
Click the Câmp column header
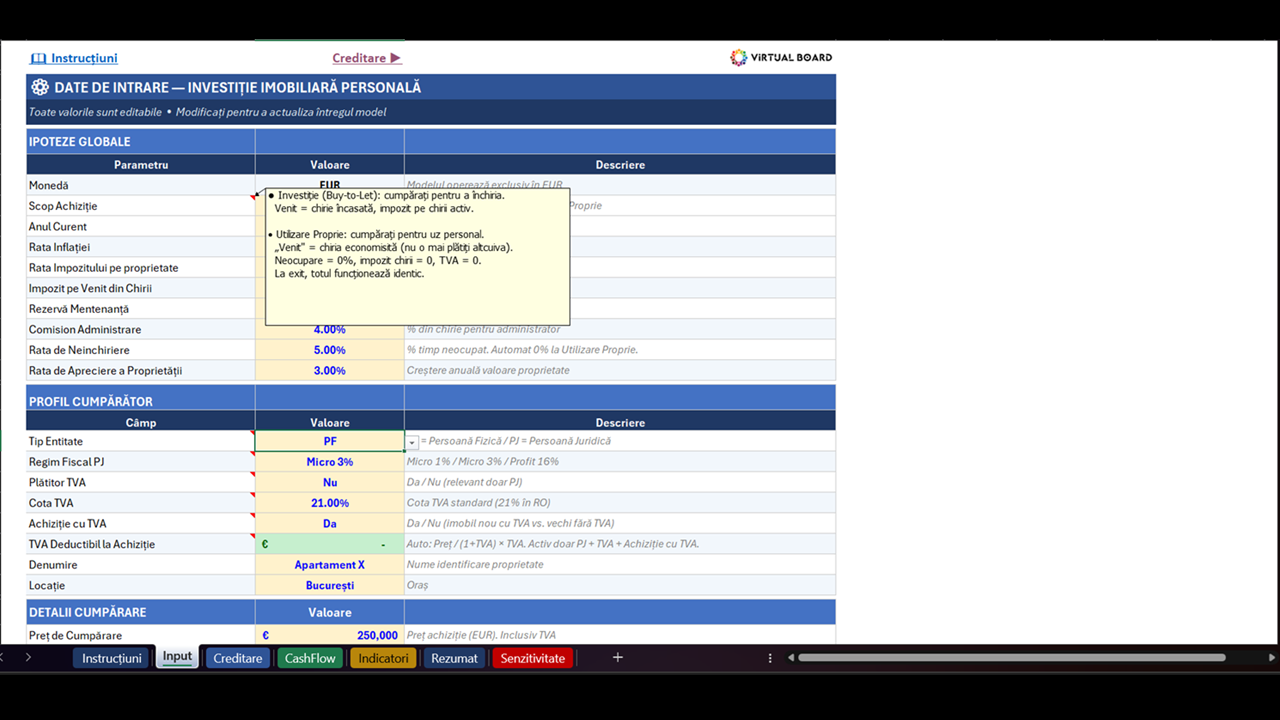(141, 422)
